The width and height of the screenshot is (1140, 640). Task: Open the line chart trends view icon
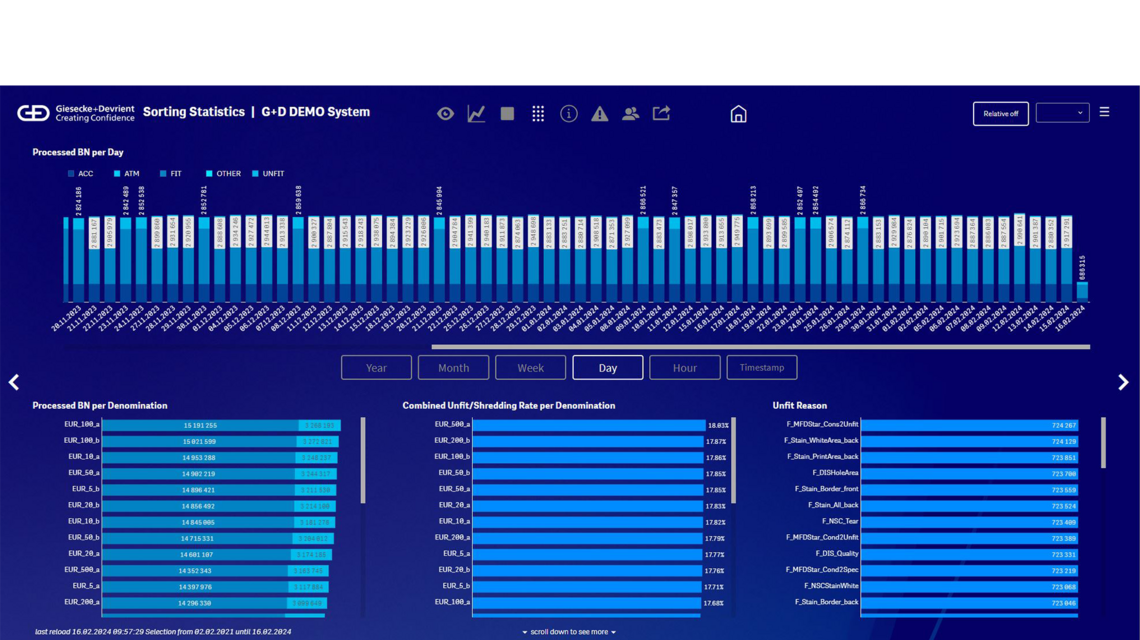click(x=476, y=113)
